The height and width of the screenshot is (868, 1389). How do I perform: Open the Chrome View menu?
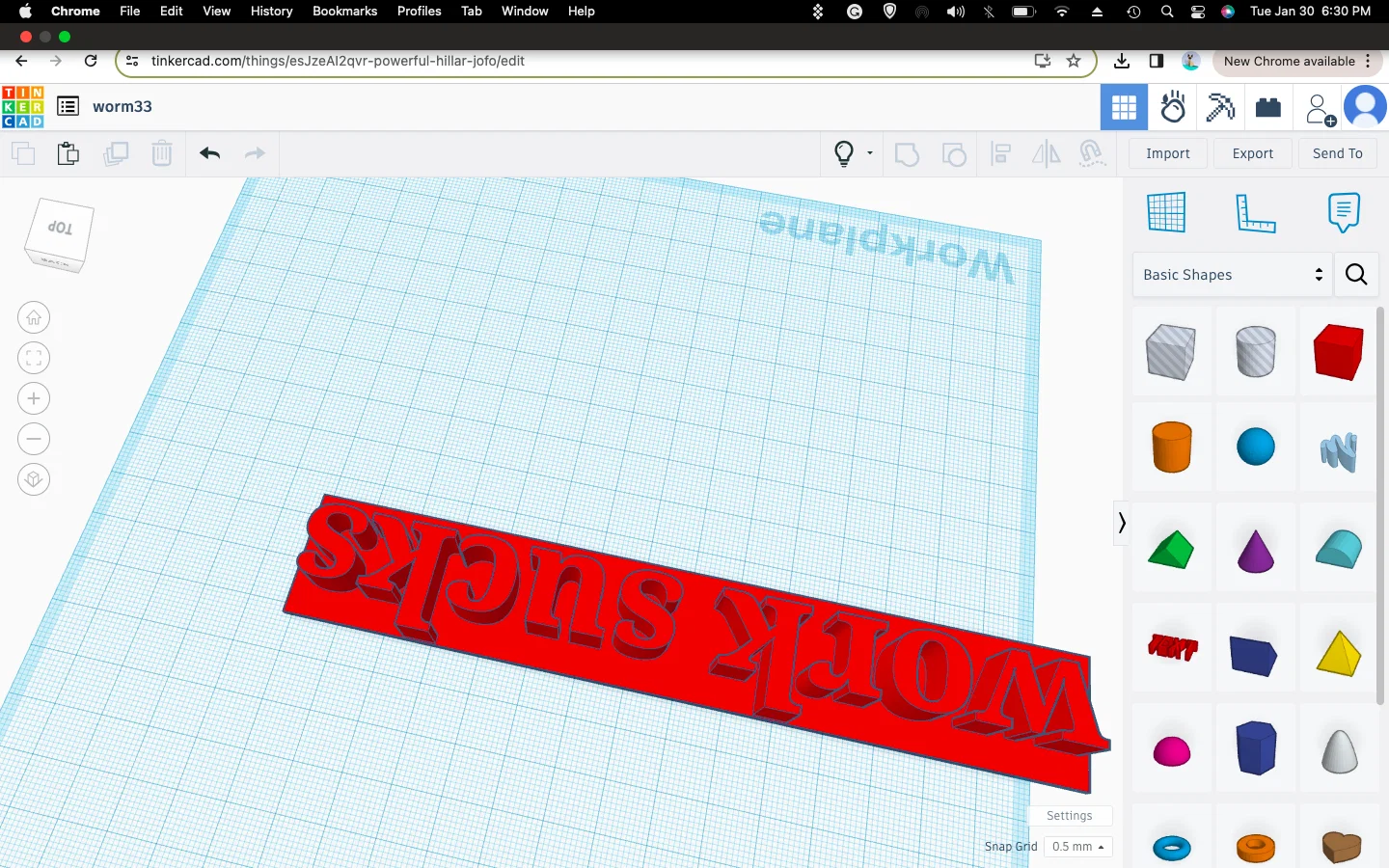[x=217, y=11]
